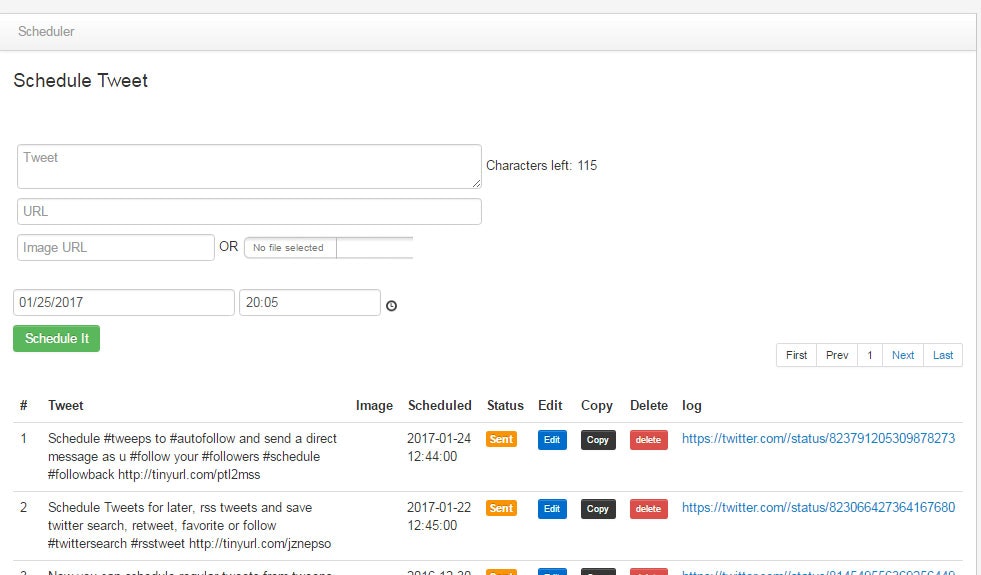Click the green Schedule It button
The height and width of the screenshot is (575, 981).
click(x=56, y=338)
